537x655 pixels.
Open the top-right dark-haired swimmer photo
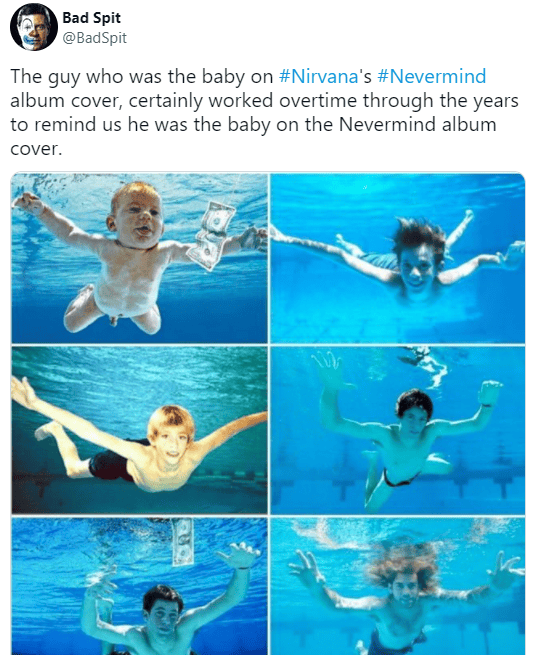coord(398,258)
